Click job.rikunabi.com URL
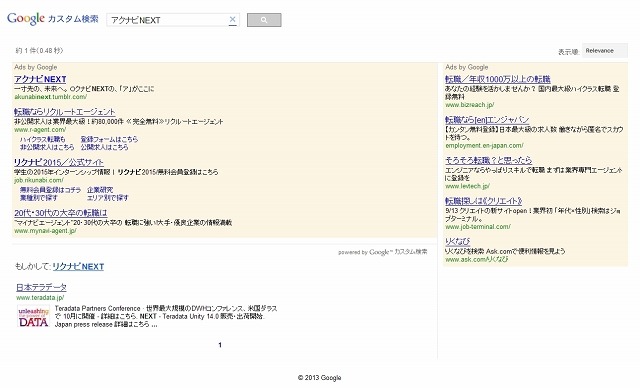Image resolution: width=640 pixels, height=388 pixels. pos(39,180)
